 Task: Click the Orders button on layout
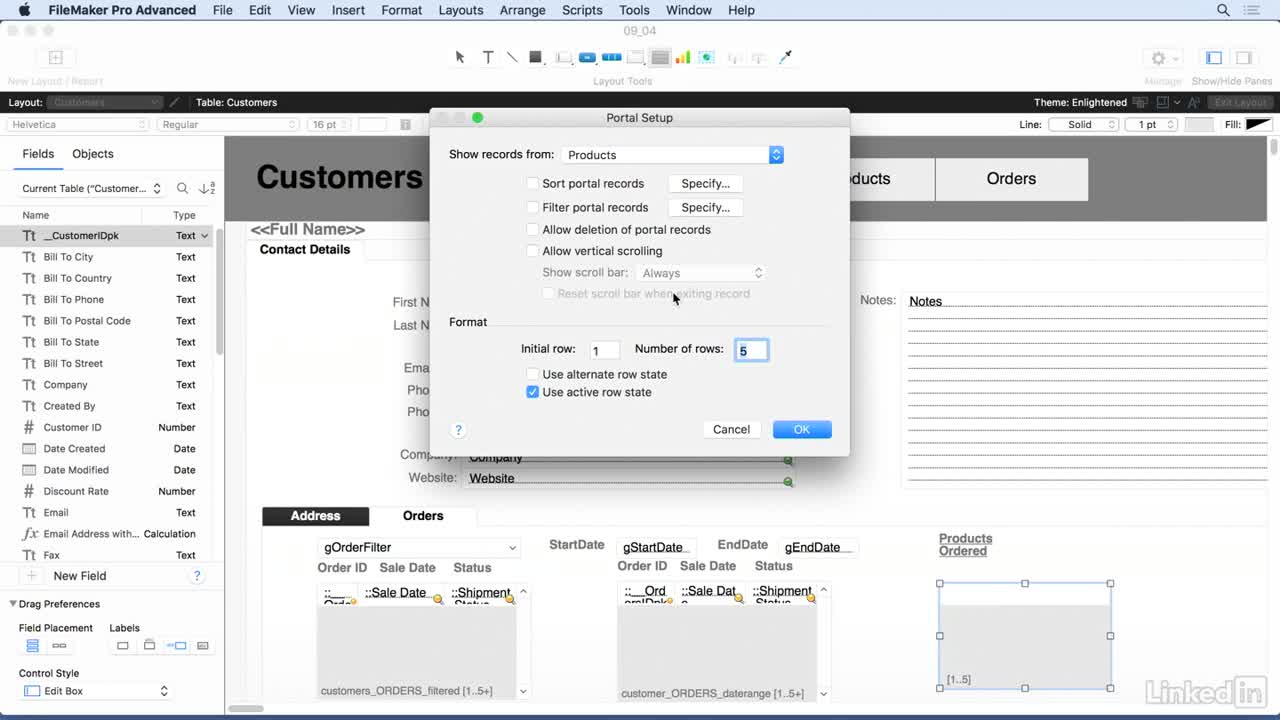(x=1011, y=179)
